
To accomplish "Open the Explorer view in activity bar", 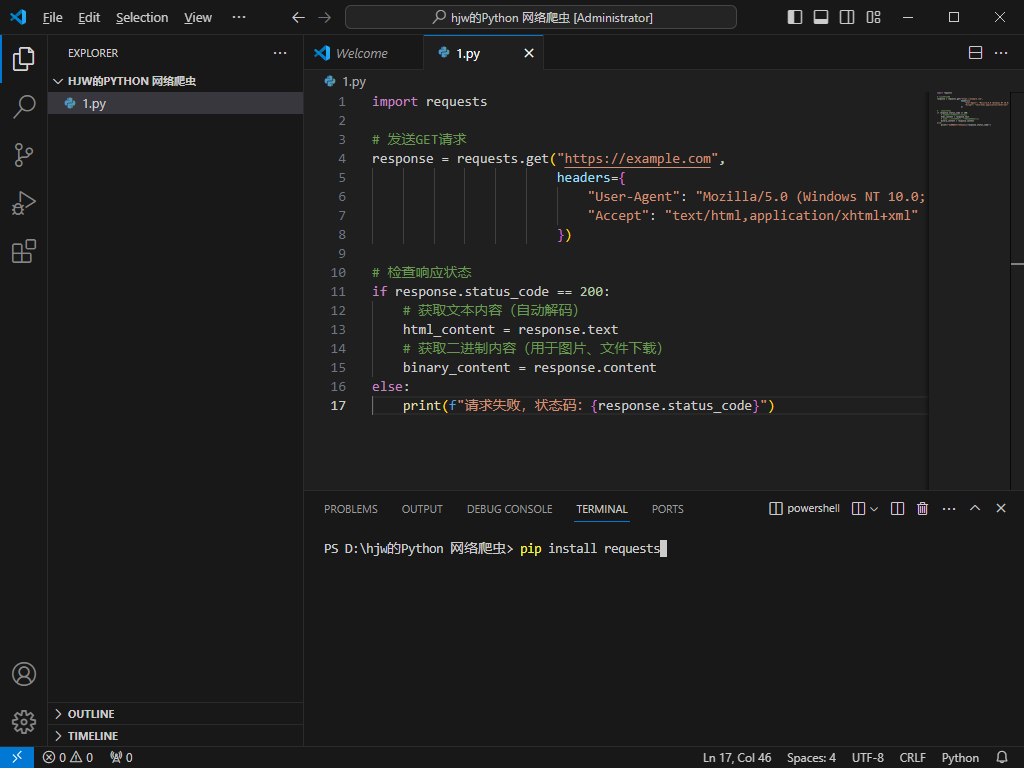I will click(24, 59).
